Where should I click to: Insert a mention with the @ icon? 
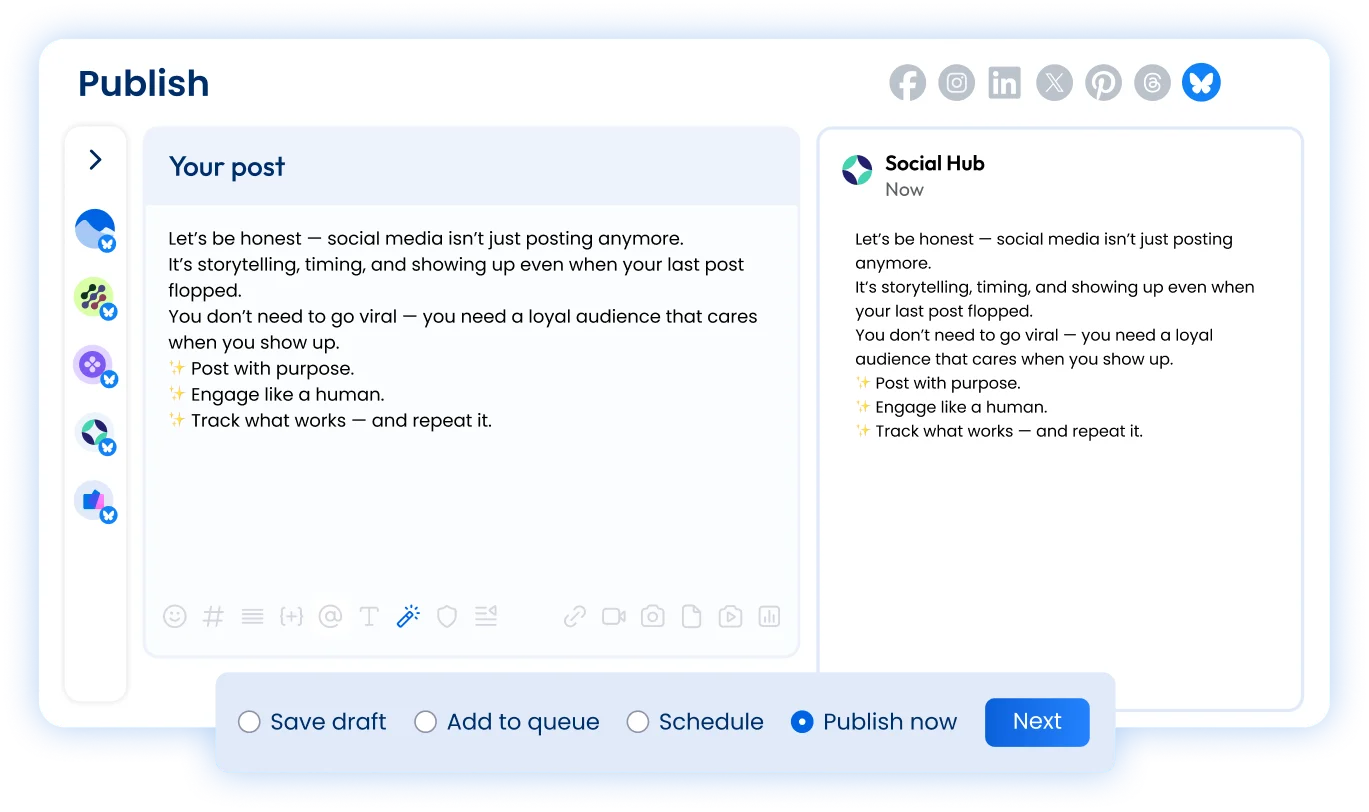click(330, 616)
